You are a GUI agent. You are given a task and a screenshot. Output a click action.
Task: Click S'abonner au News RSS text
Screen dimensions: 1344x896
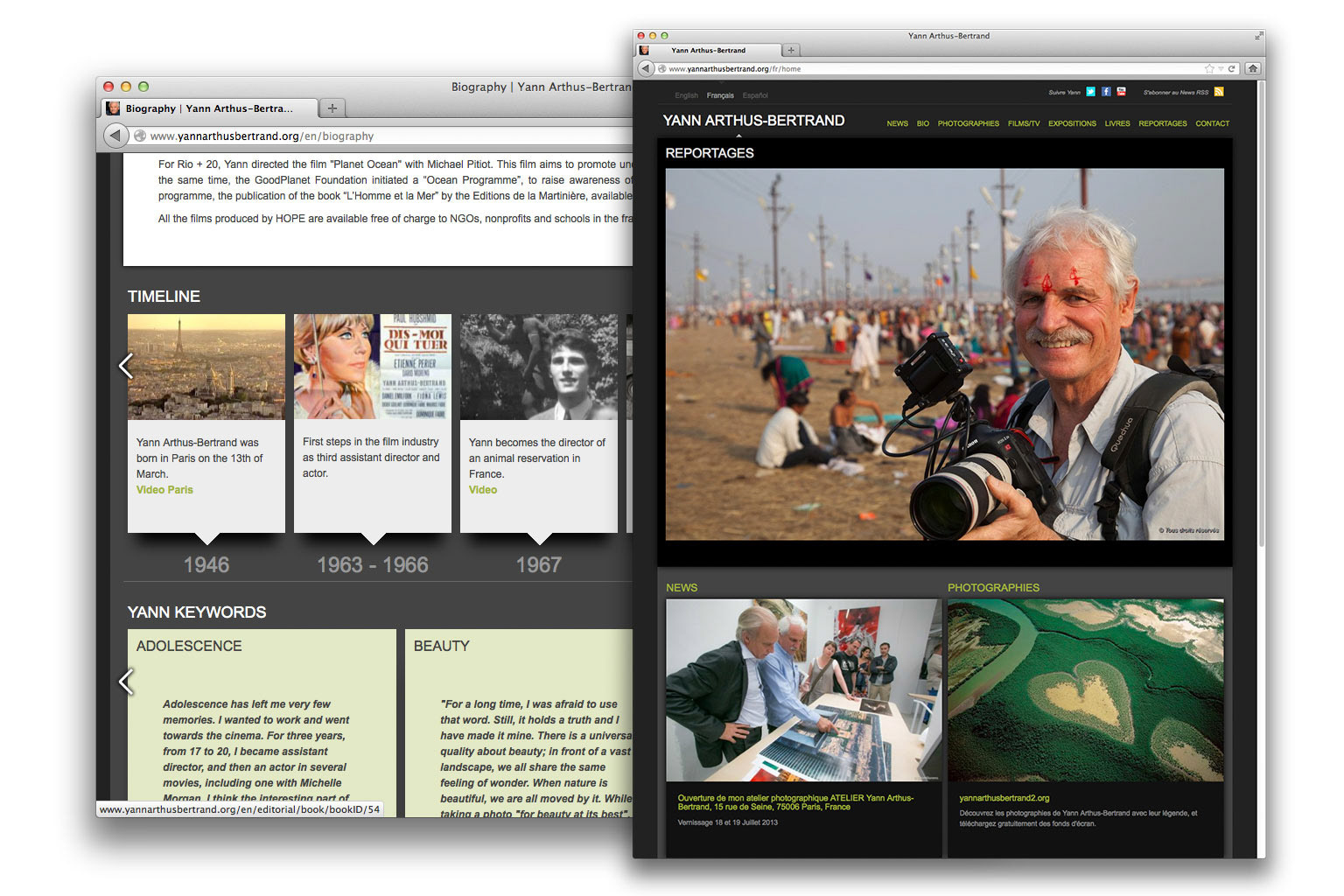[x=1176, y=93]
